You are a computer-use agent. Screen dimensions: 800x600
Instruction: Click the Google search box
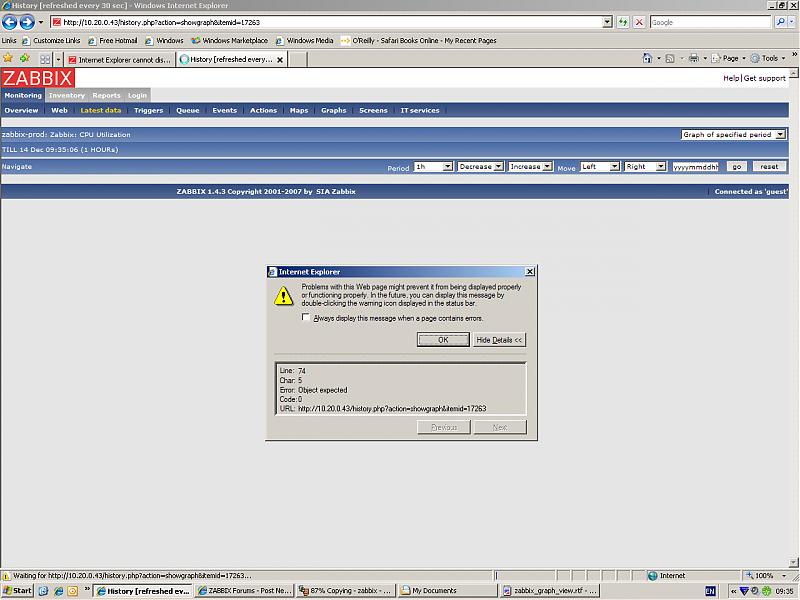pos(710,22)
